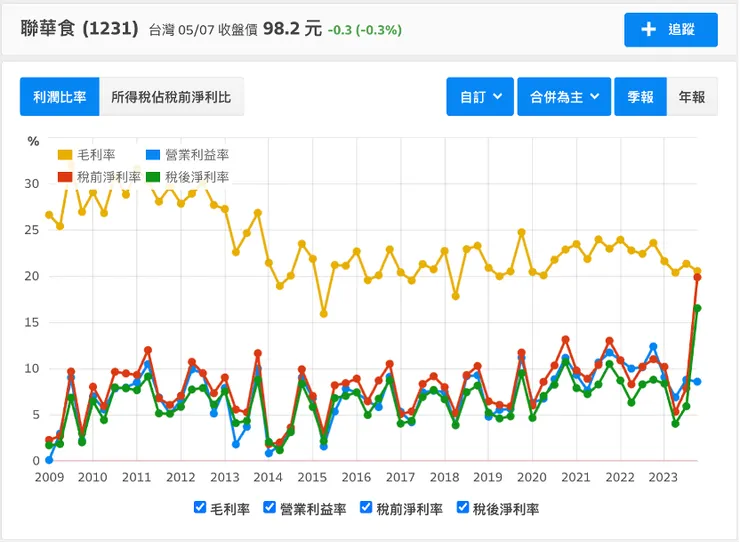This screenshot has height=543, width=740.
Task: Uncheck the 毛利率 checkbox below chart
Action: pos(200,507)
